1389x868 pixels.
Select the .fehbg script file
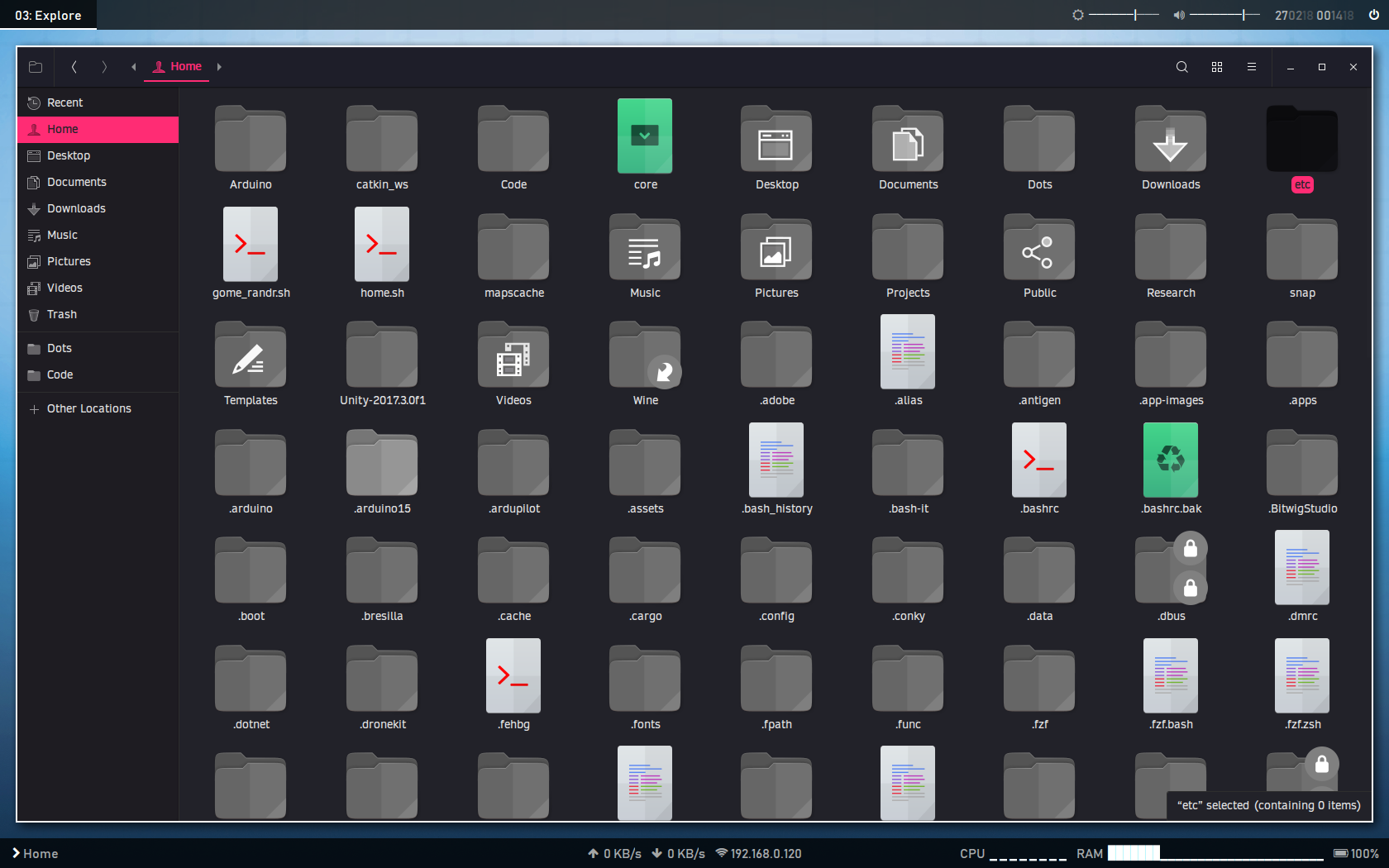click(x=513, y=676)
